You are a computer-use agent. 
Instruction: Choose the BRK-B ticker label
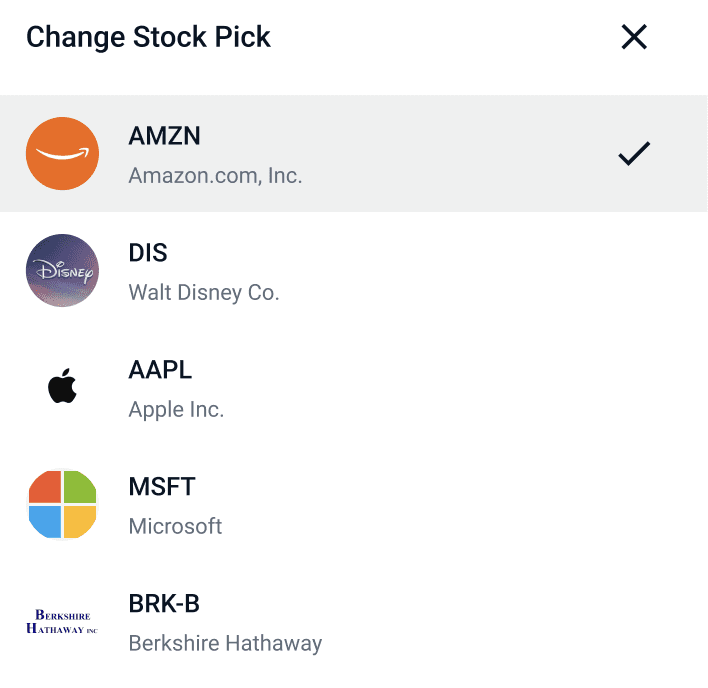tap(164, 604)
